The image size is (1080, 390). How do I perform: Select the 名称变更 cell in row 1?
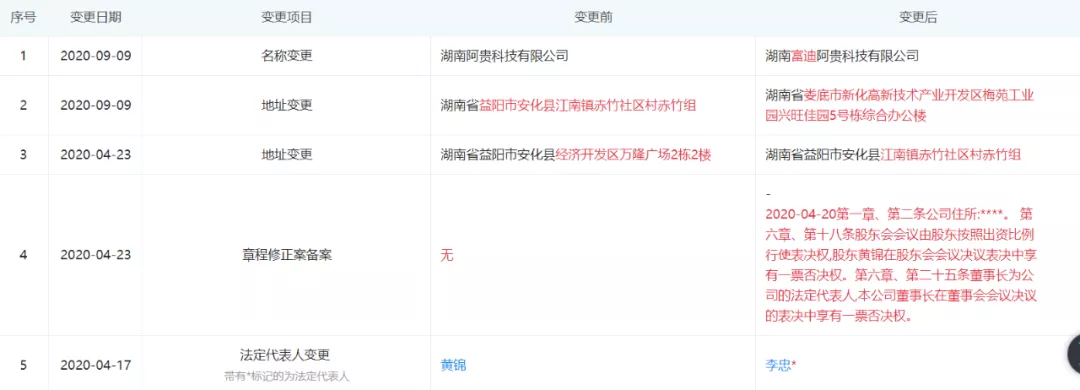click(x=287, y=56)
